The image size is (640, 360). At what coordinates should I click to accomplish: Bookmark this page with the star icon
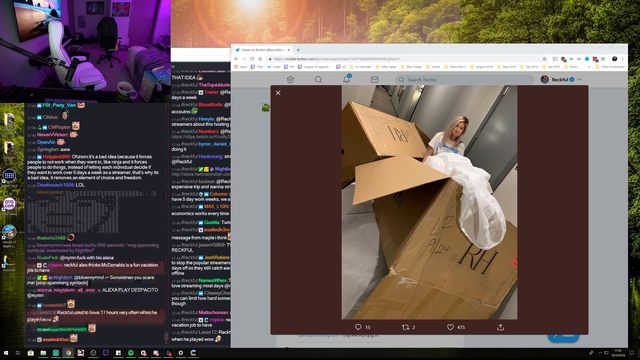(x=544, y=59)
